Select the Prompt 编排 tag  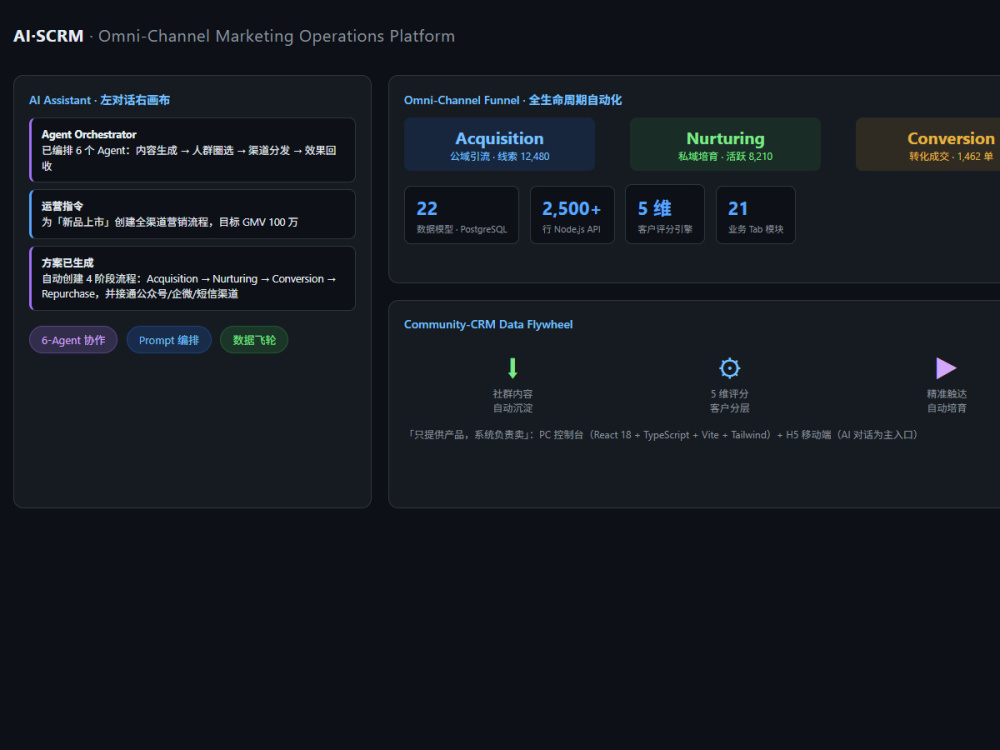coord(169,340)
